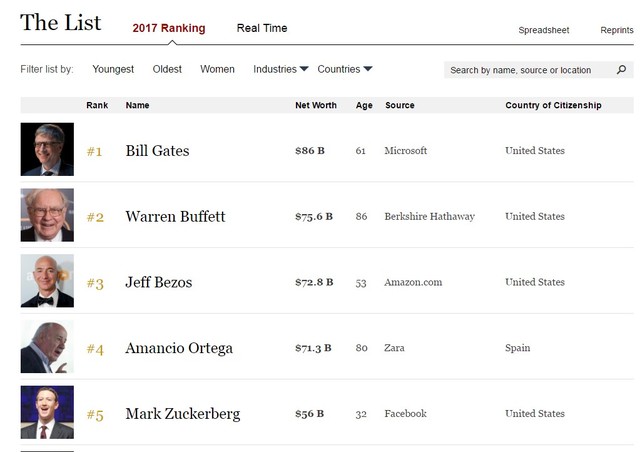Viewport: 640px width, 452px height.
Task: Select Amancio Ortega's photo
Action: point(47,348)
